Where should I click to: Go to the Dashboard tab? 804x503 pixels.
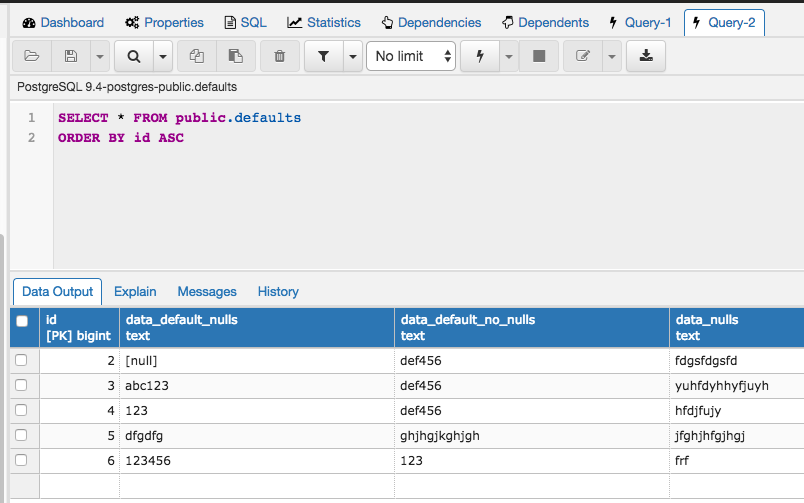point(63,22)
